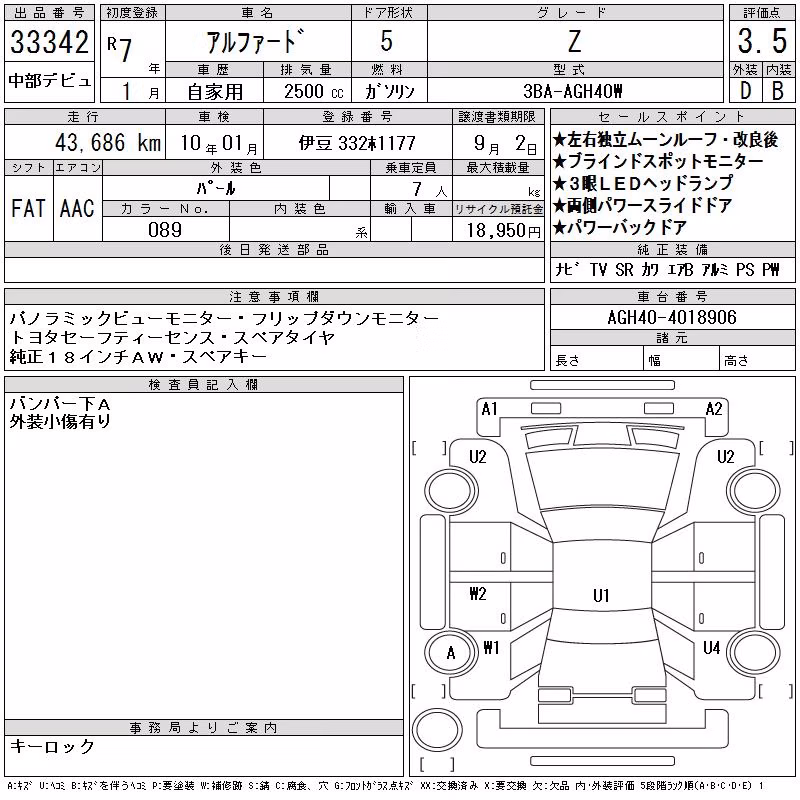800x800 pixels.
Task: Select chassis number AGH40-4018906
Action: (x=672, y=317)
